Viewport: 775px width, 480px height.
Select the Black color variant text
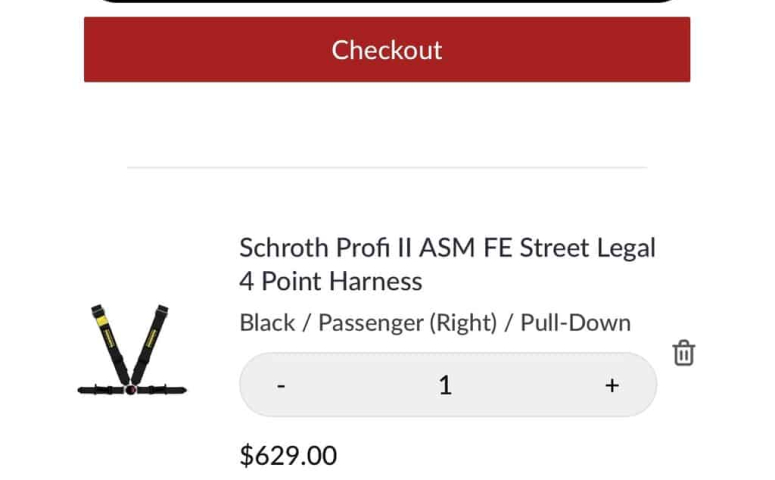pos(267,323)
